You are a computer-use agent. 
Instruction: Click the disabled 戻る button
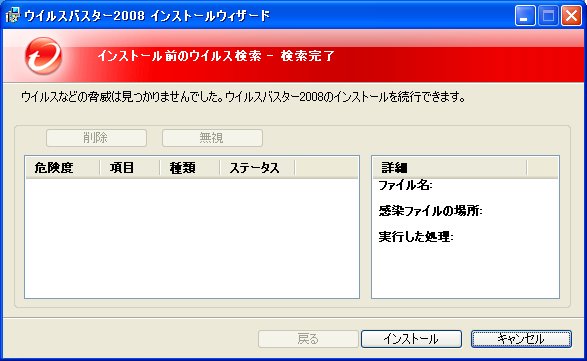(x=308, y=339)
